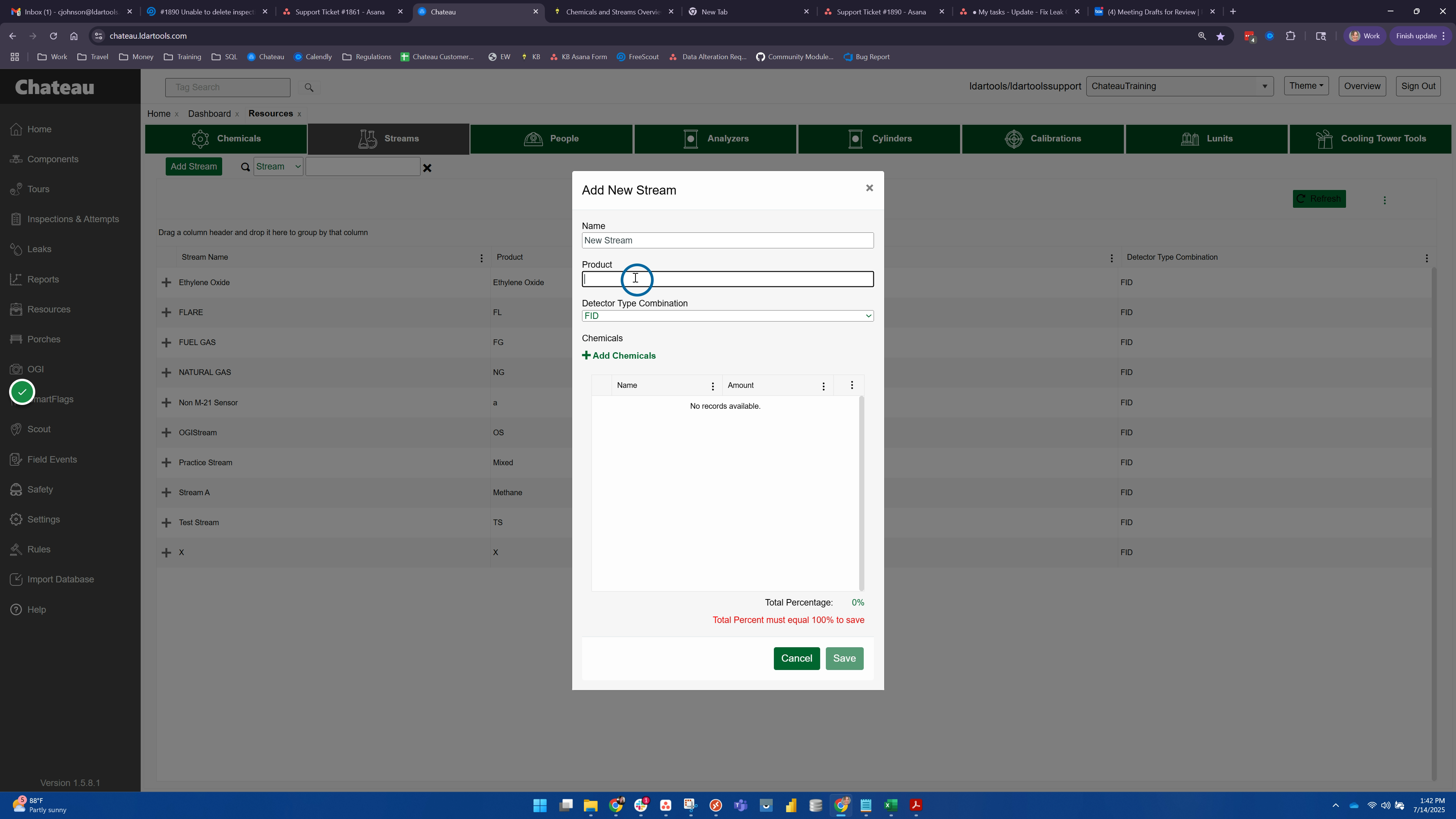The height and width of the screenshot is (819, 1456).
Task: Open Amount column menu in chemicals grid
Action: (x=824, y=386)
